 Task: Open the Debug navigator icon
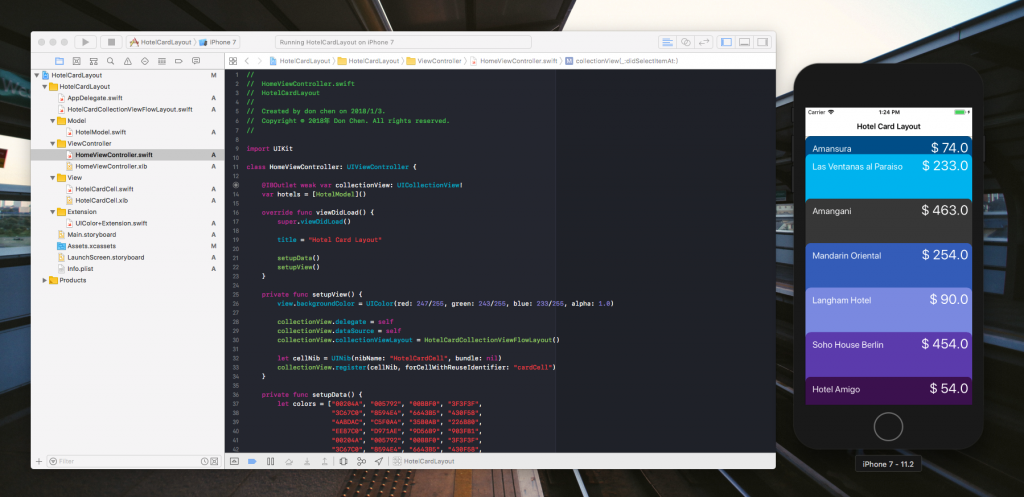click(x=162, y=61)
